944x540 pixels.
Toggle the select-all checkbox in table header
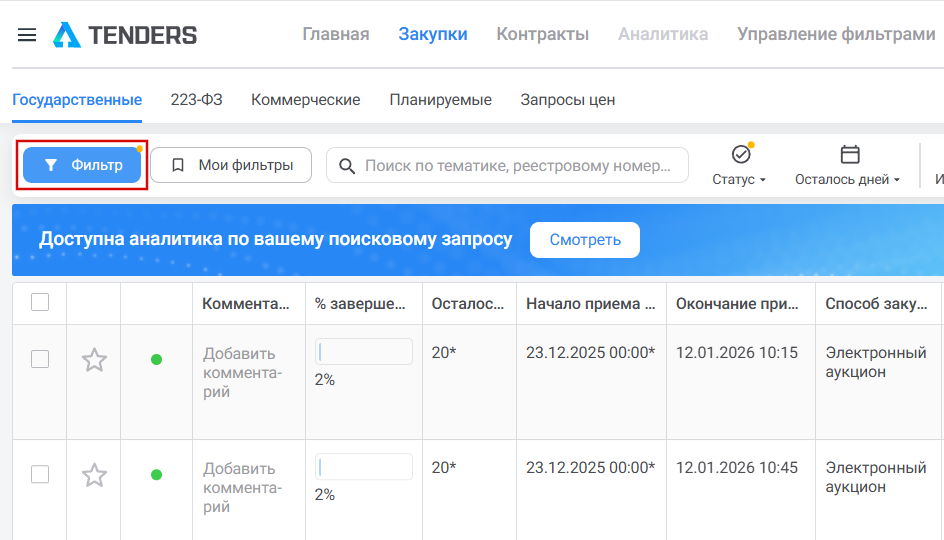tap(40, 302)
